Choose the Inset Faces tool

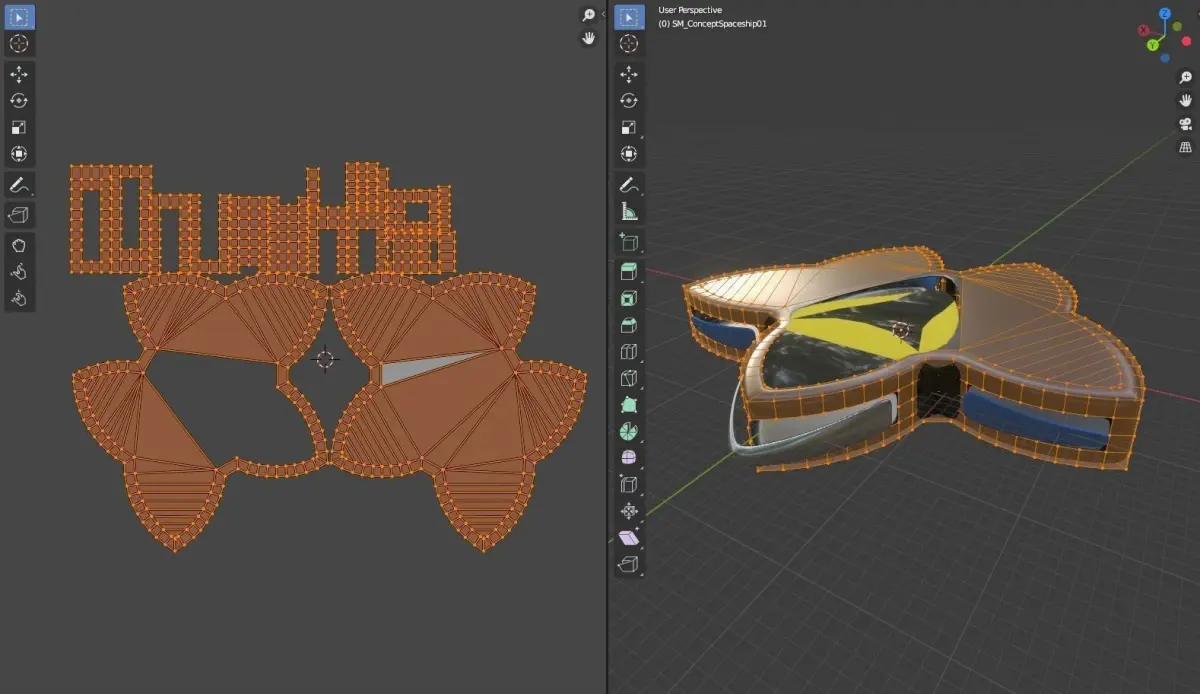coord(629,298)
